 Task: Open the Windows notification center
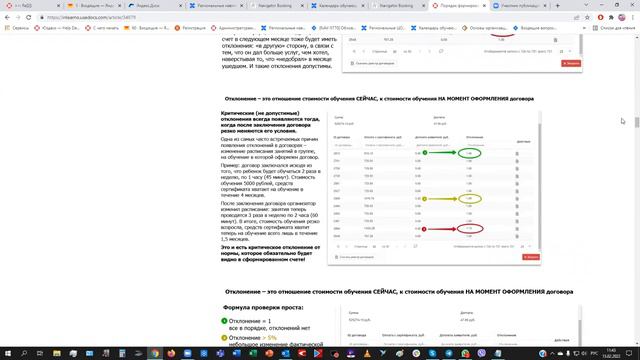[x=629, y=353]
